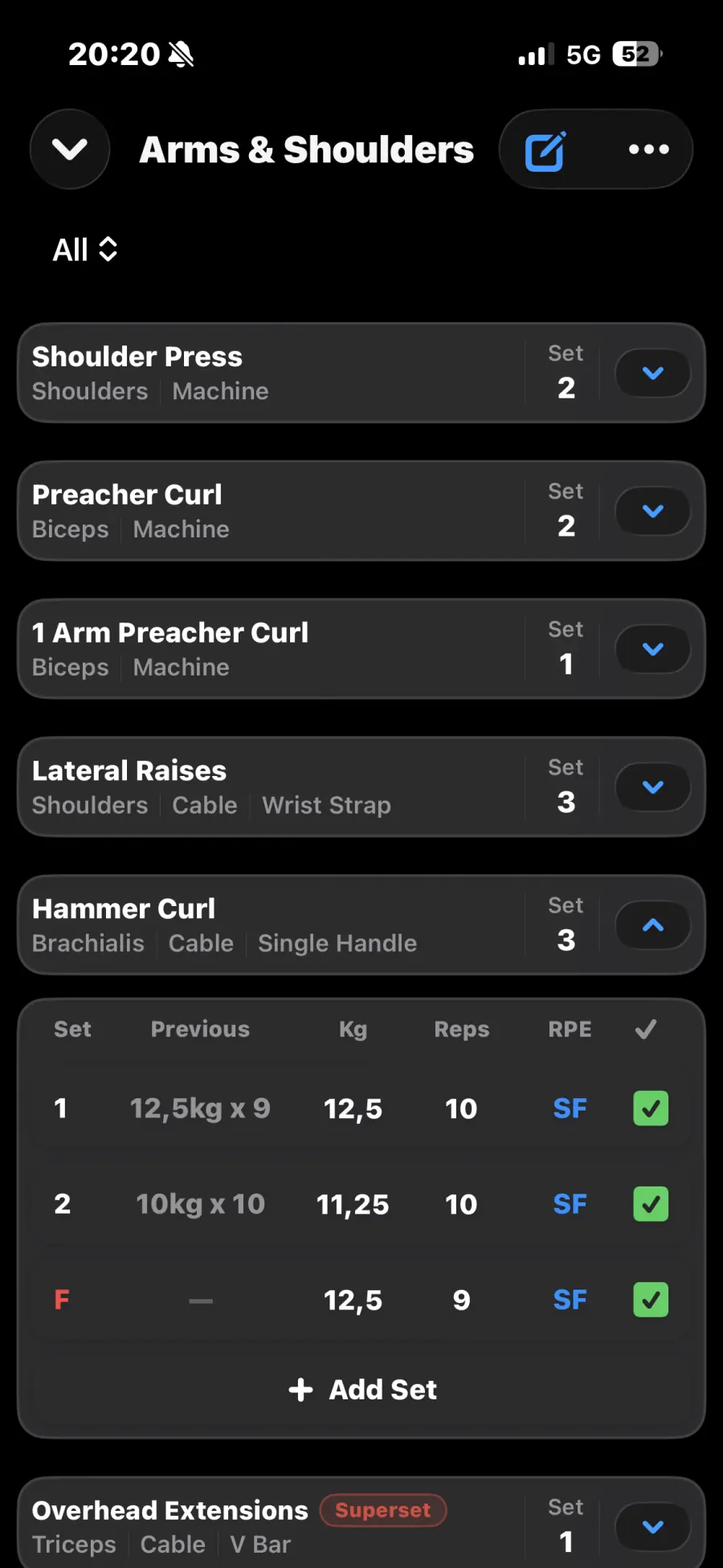Uncheck completion box for Hammer Curl set 1
Image resolution: width=723 pixels, height=1568 pixels.
[651, 1109]
